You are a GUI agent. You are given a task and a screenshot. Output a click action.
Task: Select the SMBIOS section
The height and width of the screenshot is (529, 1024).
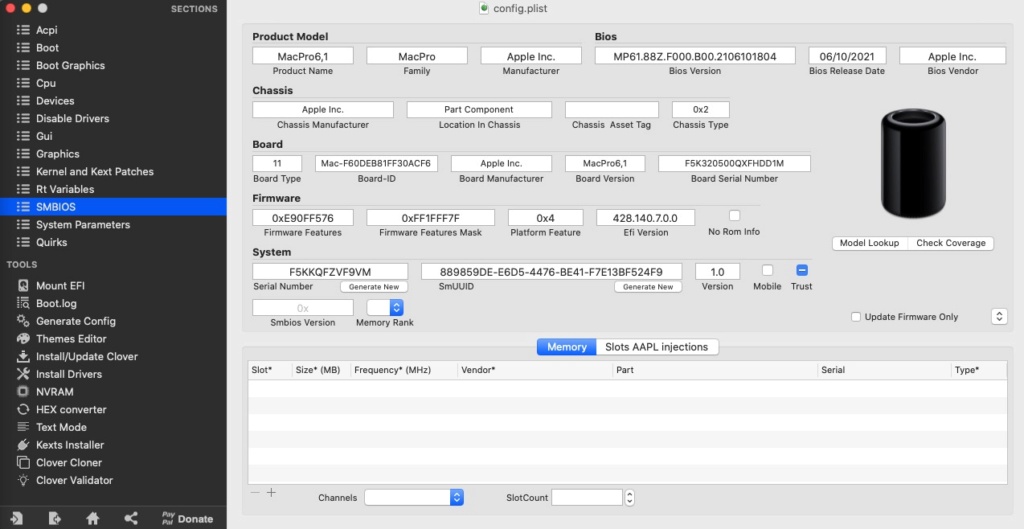tap(113, 206)
